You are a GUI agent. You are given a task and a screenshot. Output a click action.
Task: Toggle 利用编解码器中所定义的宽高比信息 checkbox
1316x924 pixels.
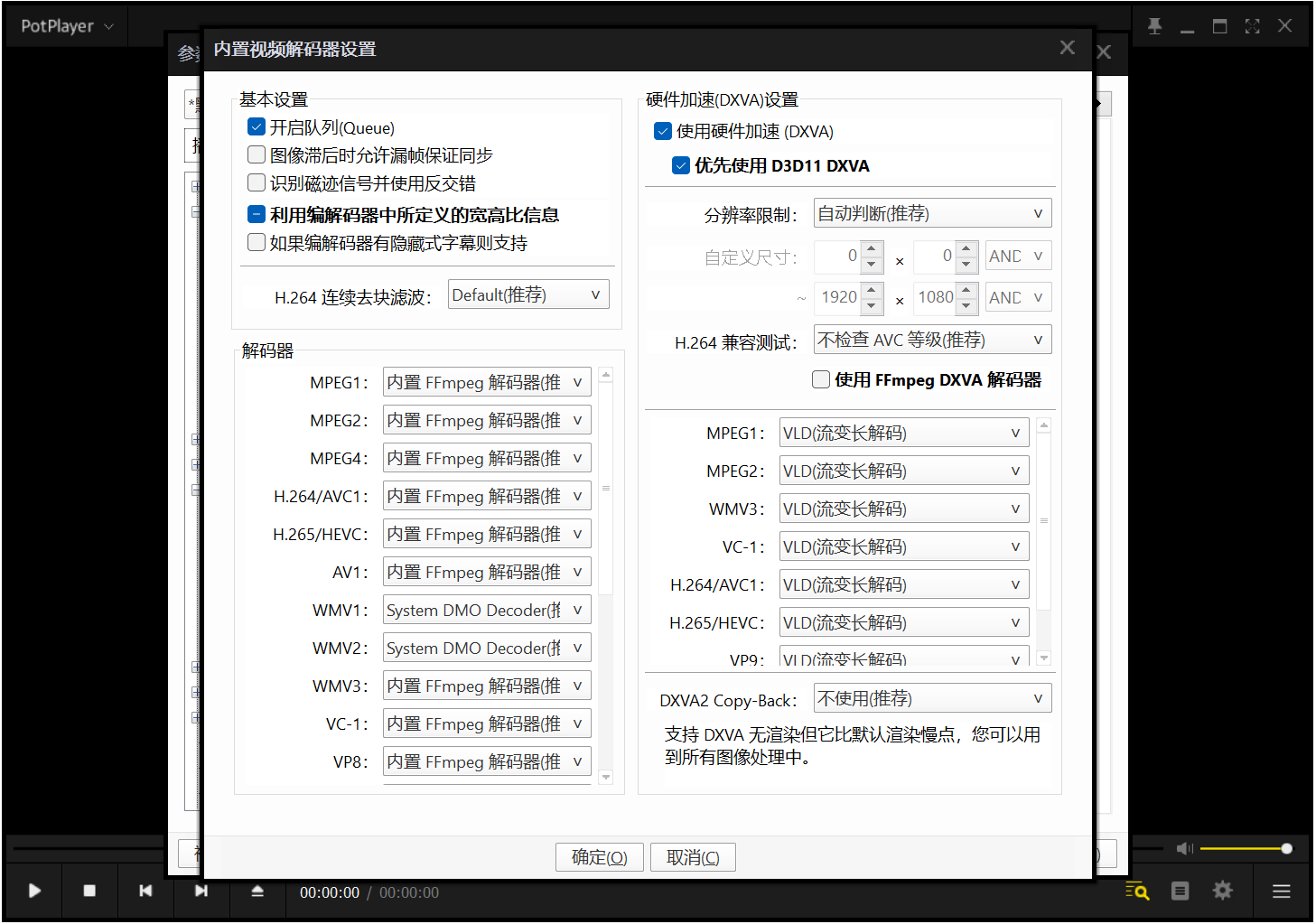coord(257,215)
